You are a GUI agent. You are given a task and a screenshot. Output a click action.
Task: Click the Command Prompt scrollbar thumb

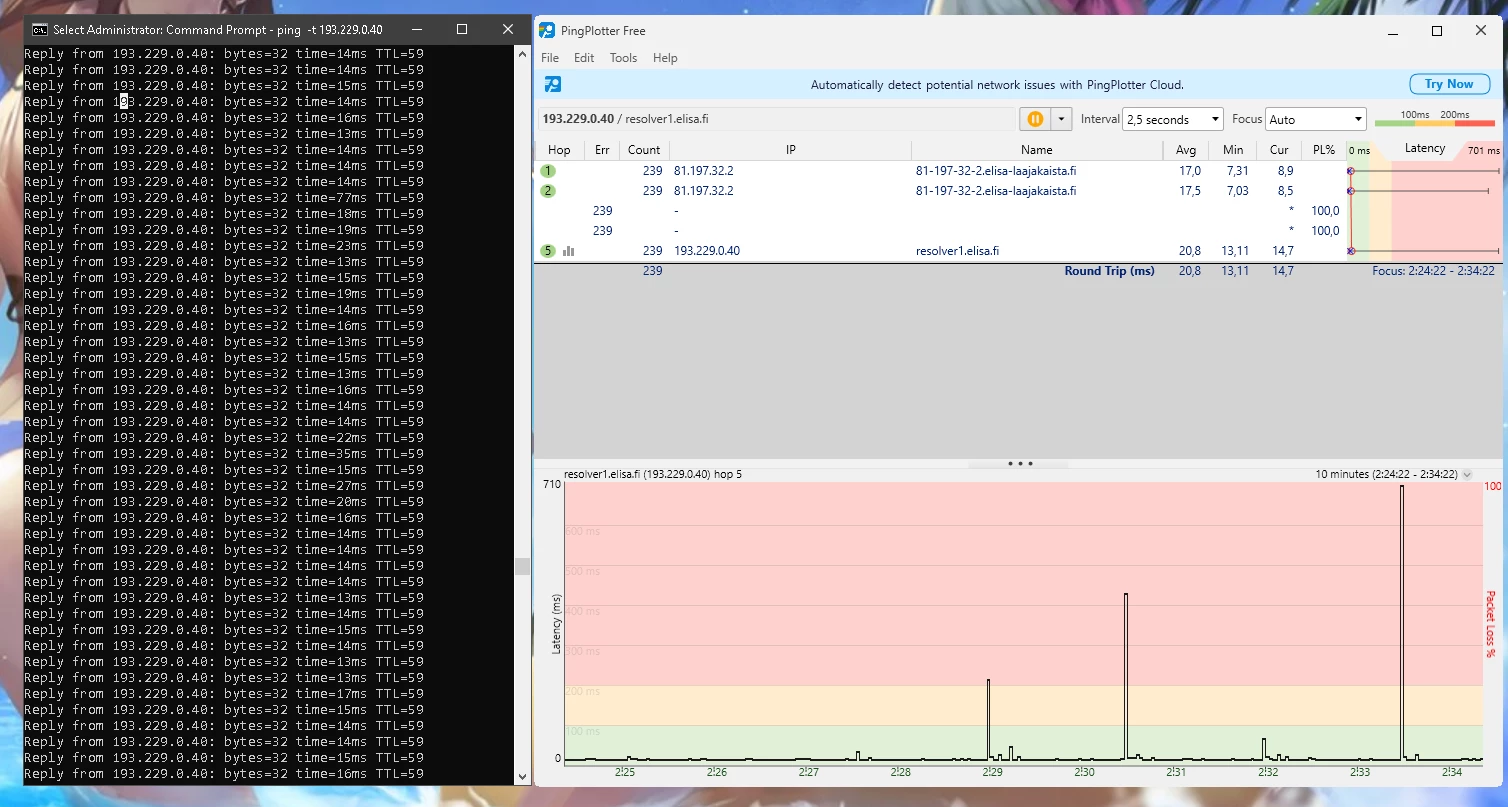(x=522, y=567)
